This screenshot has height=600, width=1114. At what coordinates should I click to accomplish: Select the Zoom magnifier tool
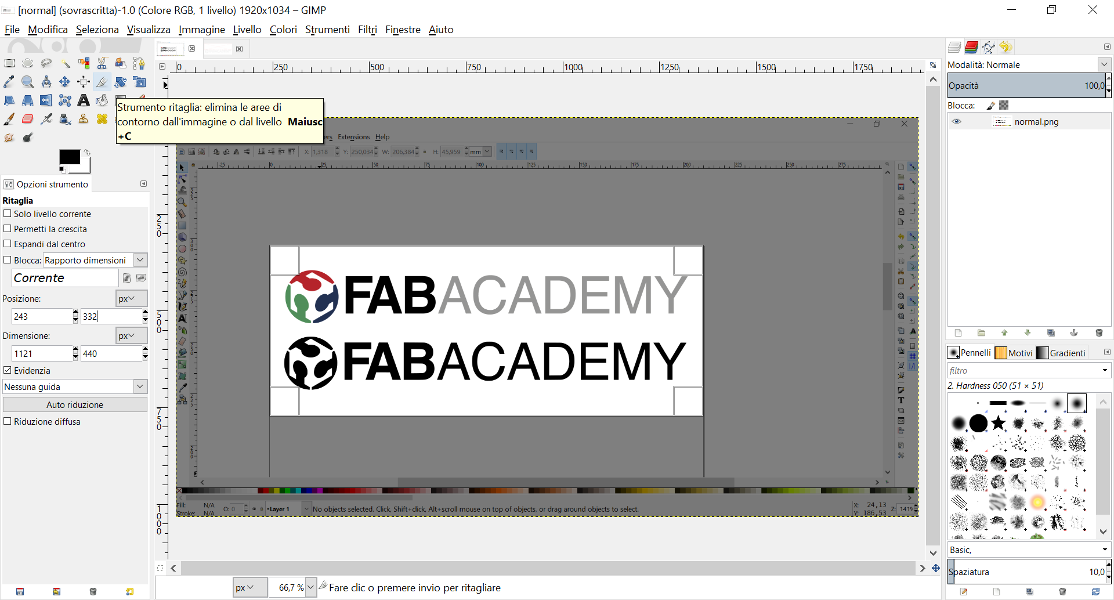[28, 82]
